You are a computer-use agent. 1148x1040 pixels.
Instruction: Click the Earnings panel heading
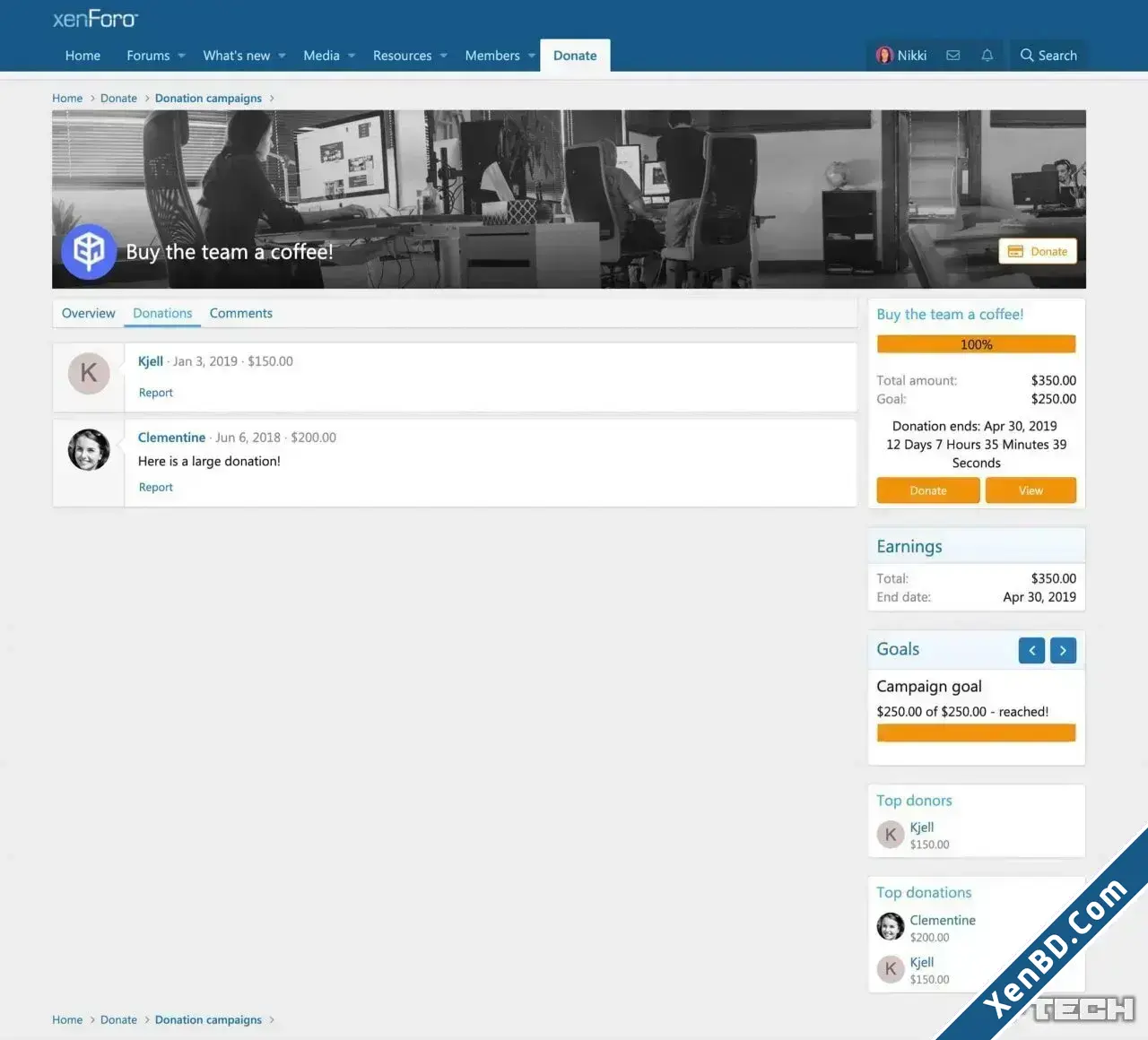point(909,547)
